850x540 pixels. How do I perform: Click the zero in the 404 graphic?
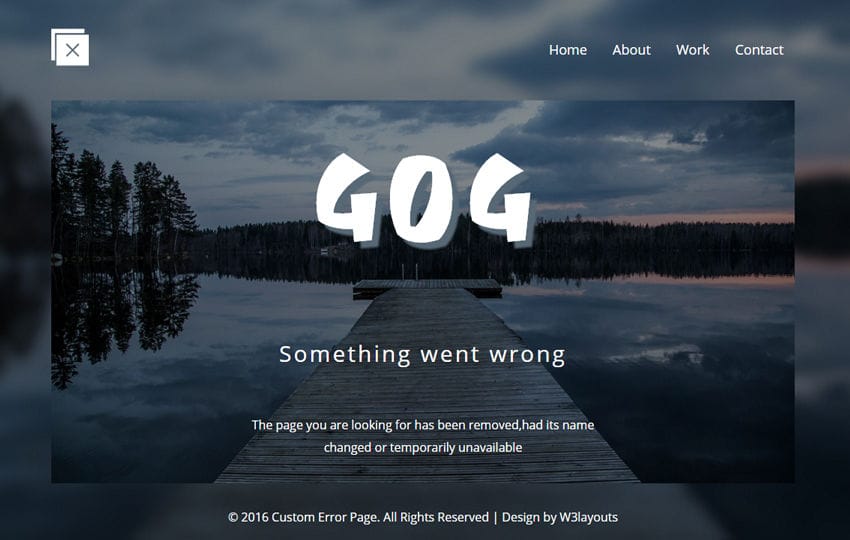[x=421, y=200]
